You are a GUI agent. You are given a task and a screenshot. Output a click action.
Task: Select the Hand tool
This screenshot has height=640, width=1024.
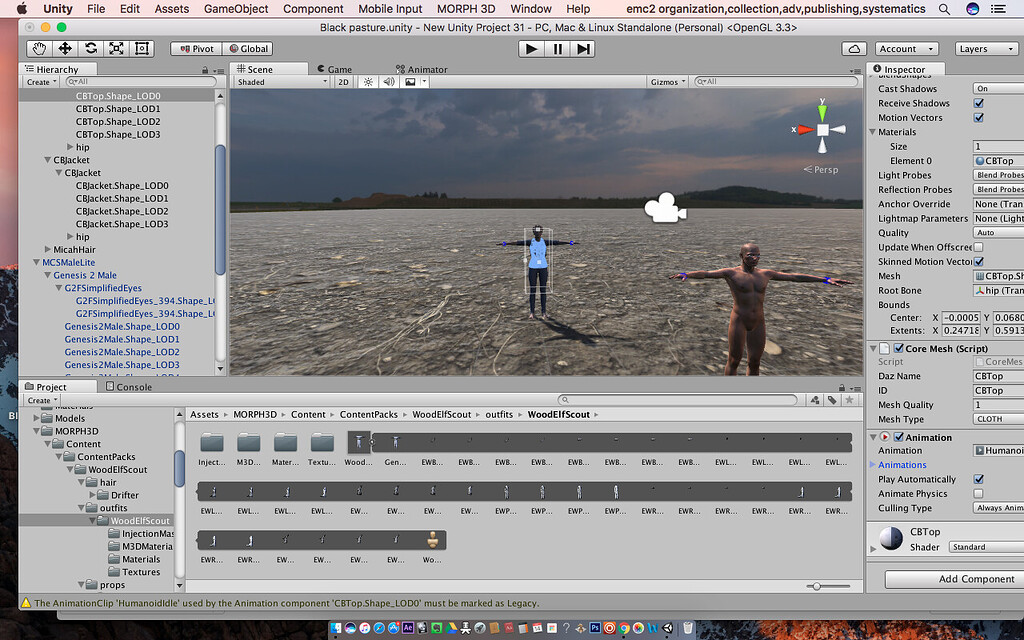[39, 48]
